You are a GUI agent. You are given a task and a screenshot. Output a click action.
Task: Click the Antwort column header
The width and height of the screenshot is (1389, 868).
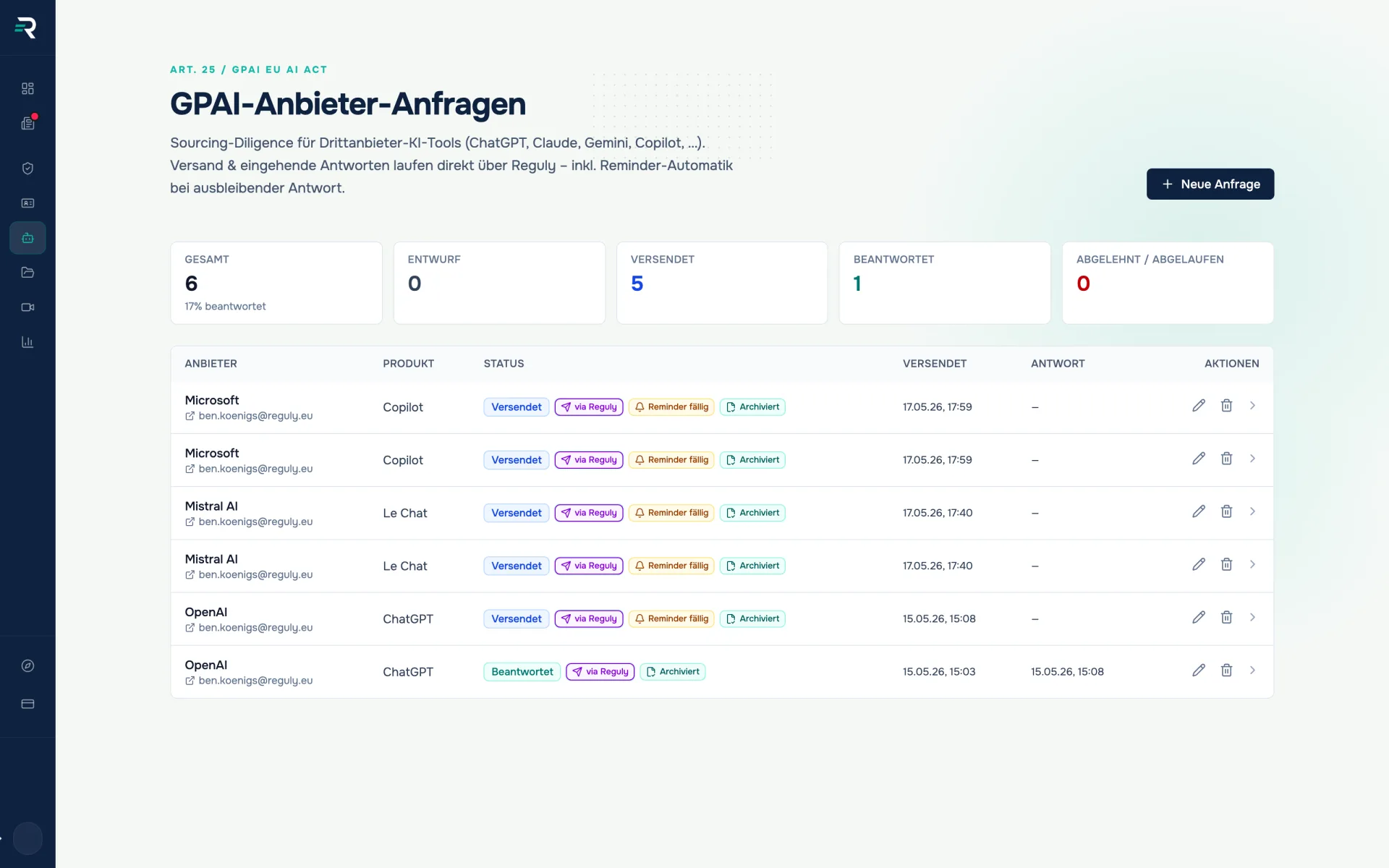point(1058,364)
